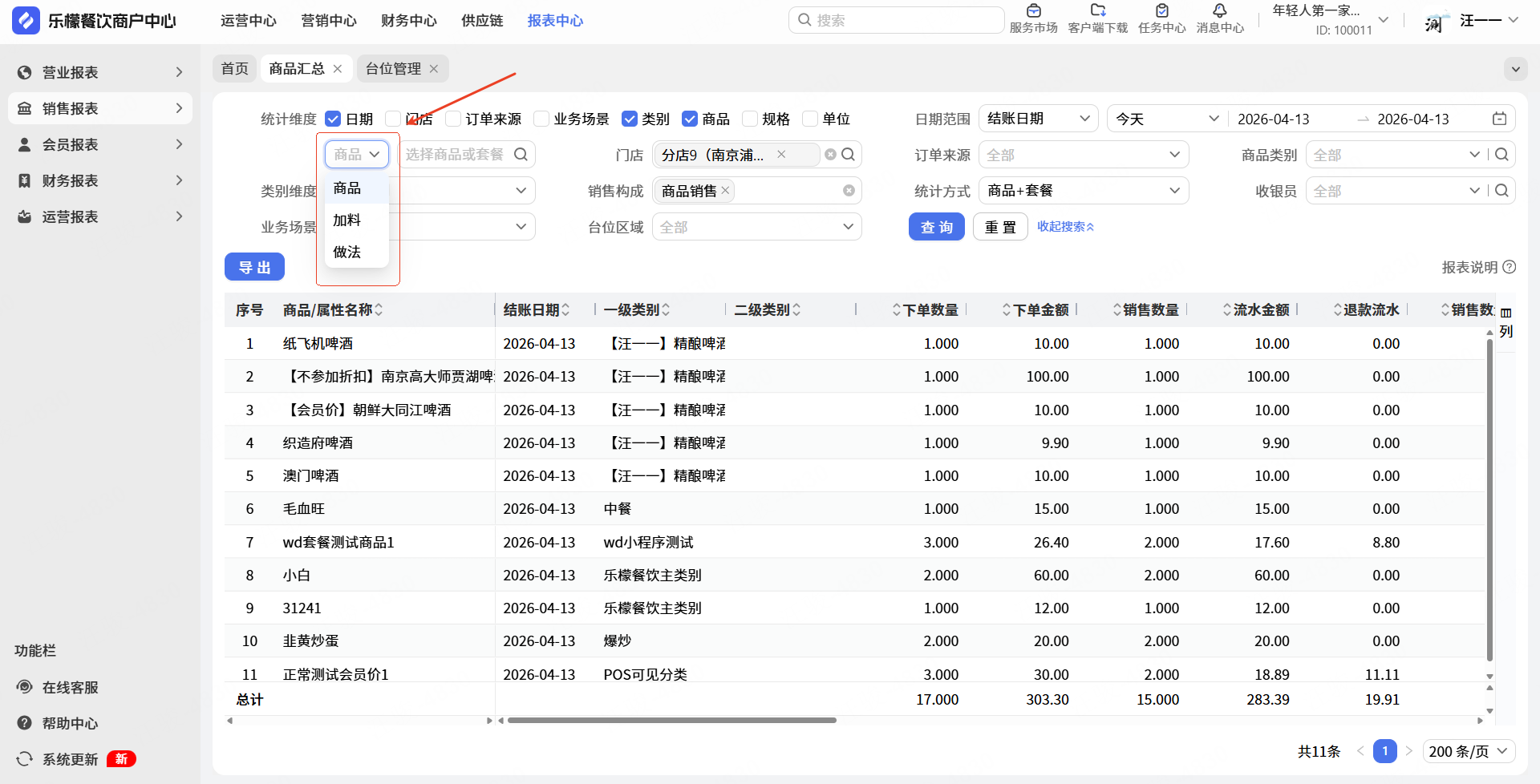This screenshot has width=1540, height=784.
Task: Expand the 结账日期 date type dropdown
Action: pyautogui.click(x=1038, y=119)
